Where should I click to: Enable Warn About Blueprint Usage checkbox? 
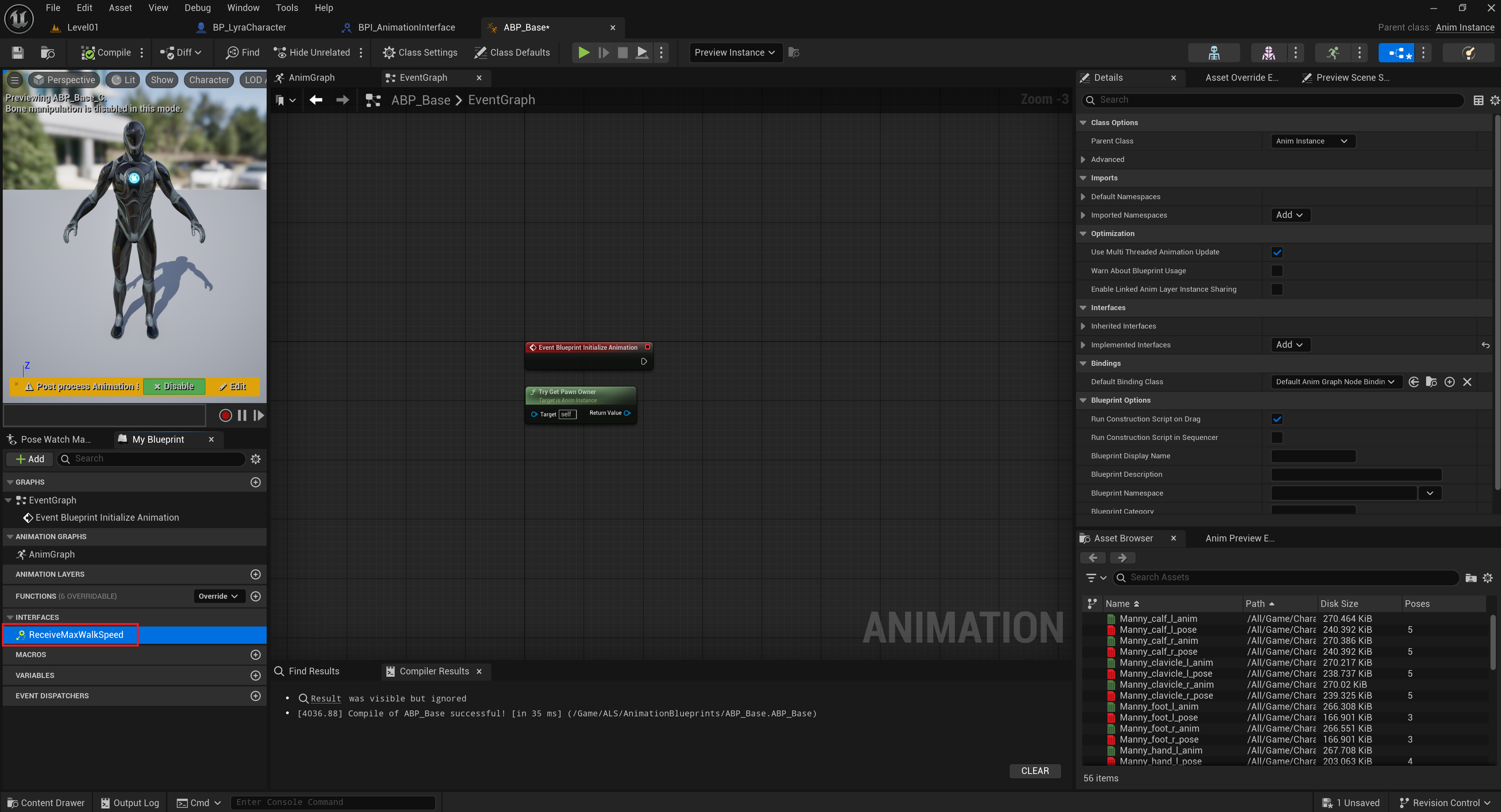click(1276, 271)
